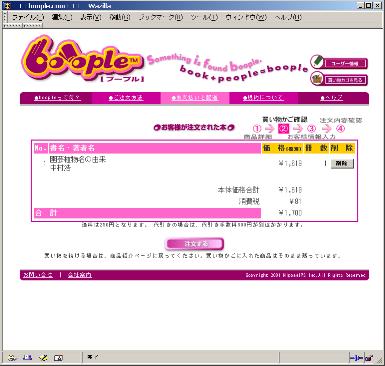Image resolution: width=385 pixels, height=366 pixels.
Task: Toggle the online/offline connection icon
Action: [x=356, y=358]
